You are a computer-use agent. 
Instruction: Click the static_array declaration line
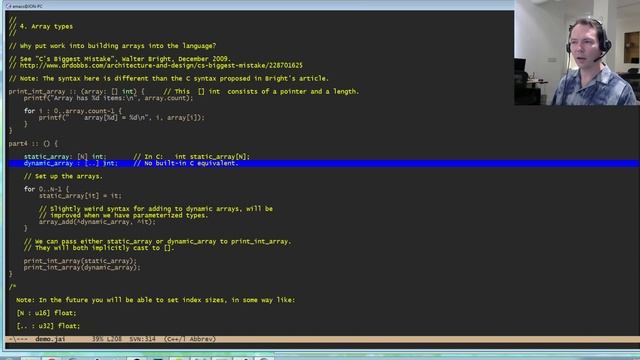point(137,157)
